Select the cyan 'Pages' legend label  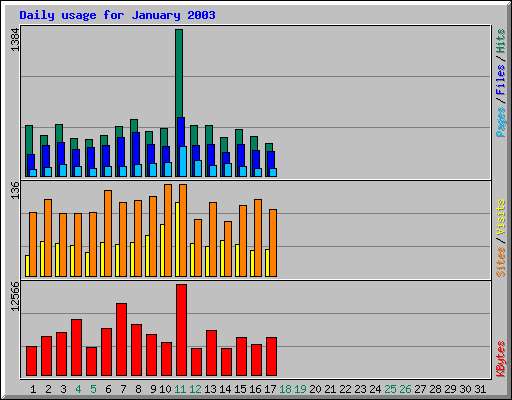pyautogui.click(x=500, y=122)
